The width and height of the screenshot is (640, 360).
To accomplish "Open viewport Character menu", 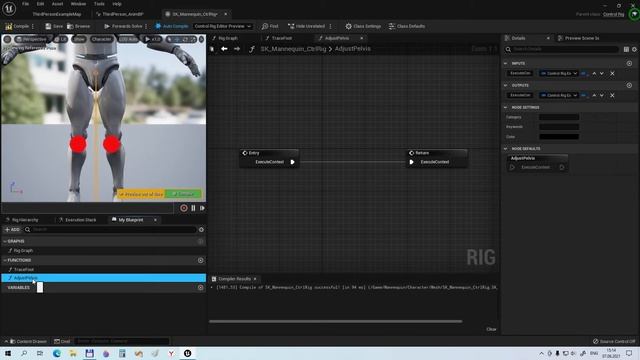I will click(101, 39).
